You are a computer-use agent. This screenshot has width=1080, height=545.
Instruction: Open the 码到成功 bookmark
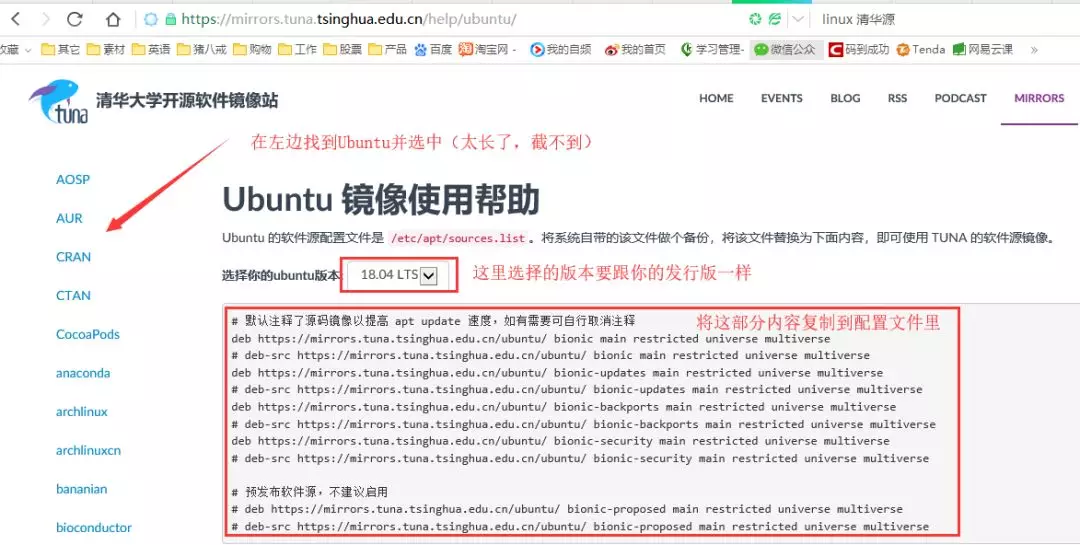(858, 50)
